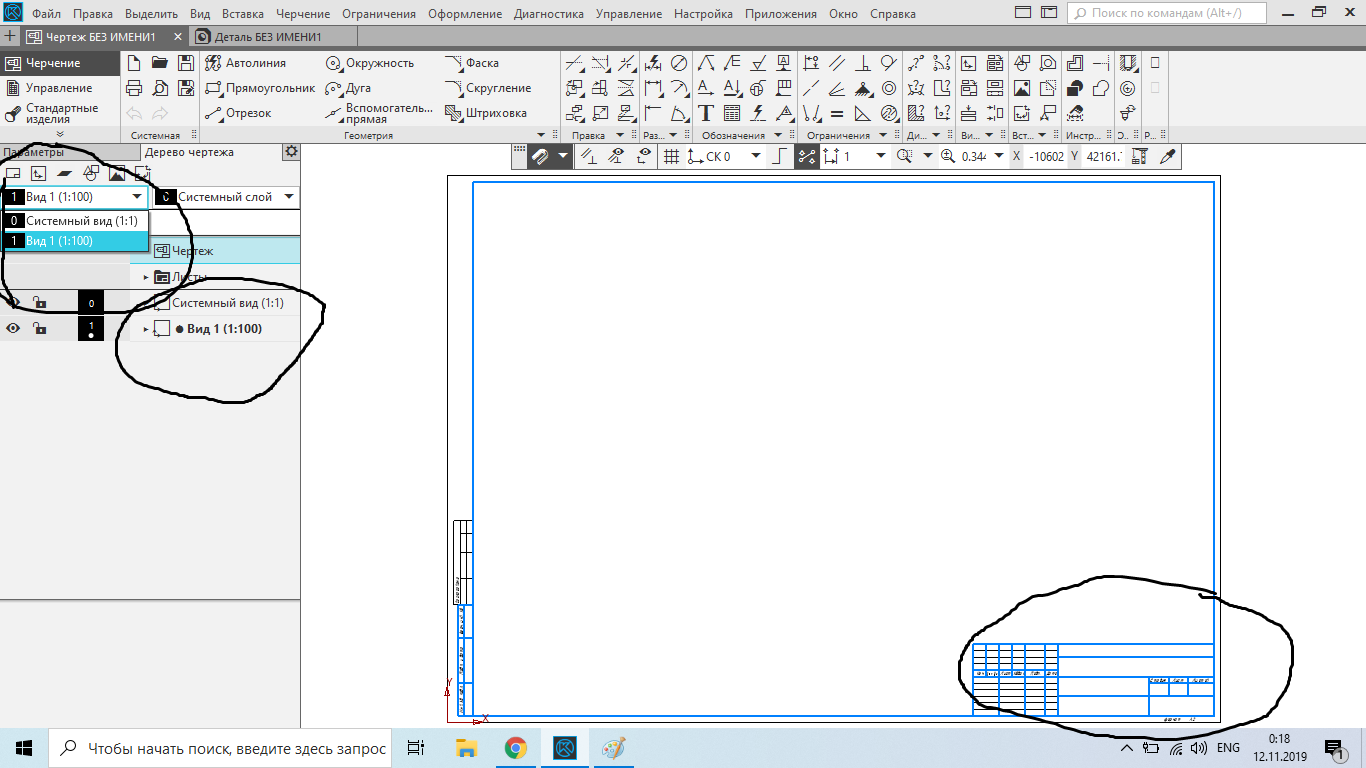Viewport: 1366px width, 768px height.
Task: Click the zoom magnifier icon near 0.344
Action: coord(948,157)
